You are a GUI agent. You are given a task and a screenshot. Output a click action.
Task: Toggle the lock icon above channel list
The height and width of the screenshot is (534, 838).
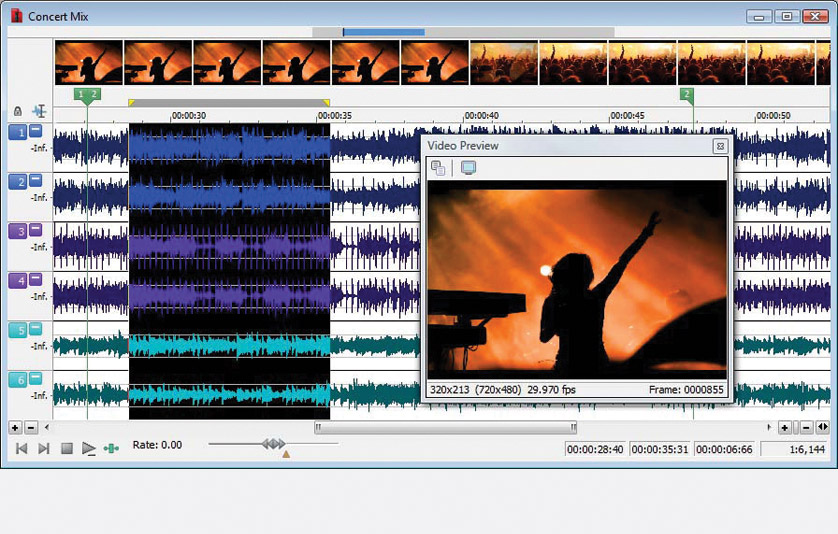tap(18, 111)
